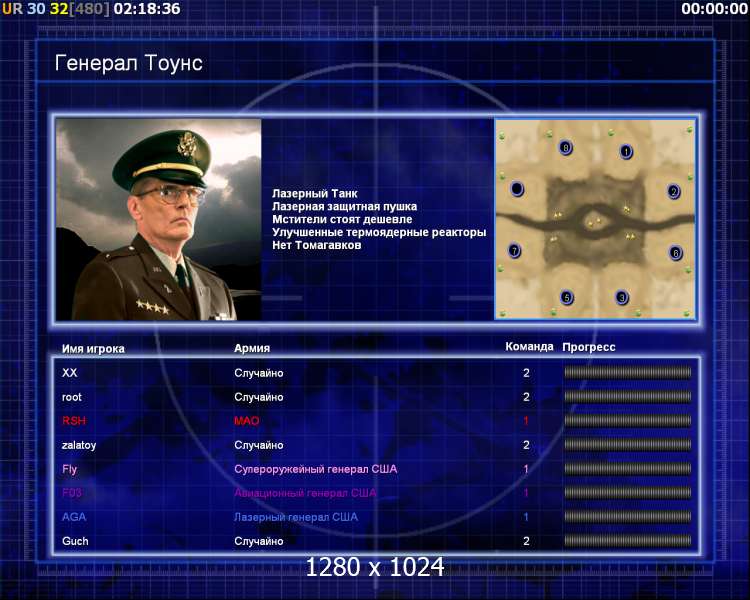Click player name Guch

tap(75, 541)
